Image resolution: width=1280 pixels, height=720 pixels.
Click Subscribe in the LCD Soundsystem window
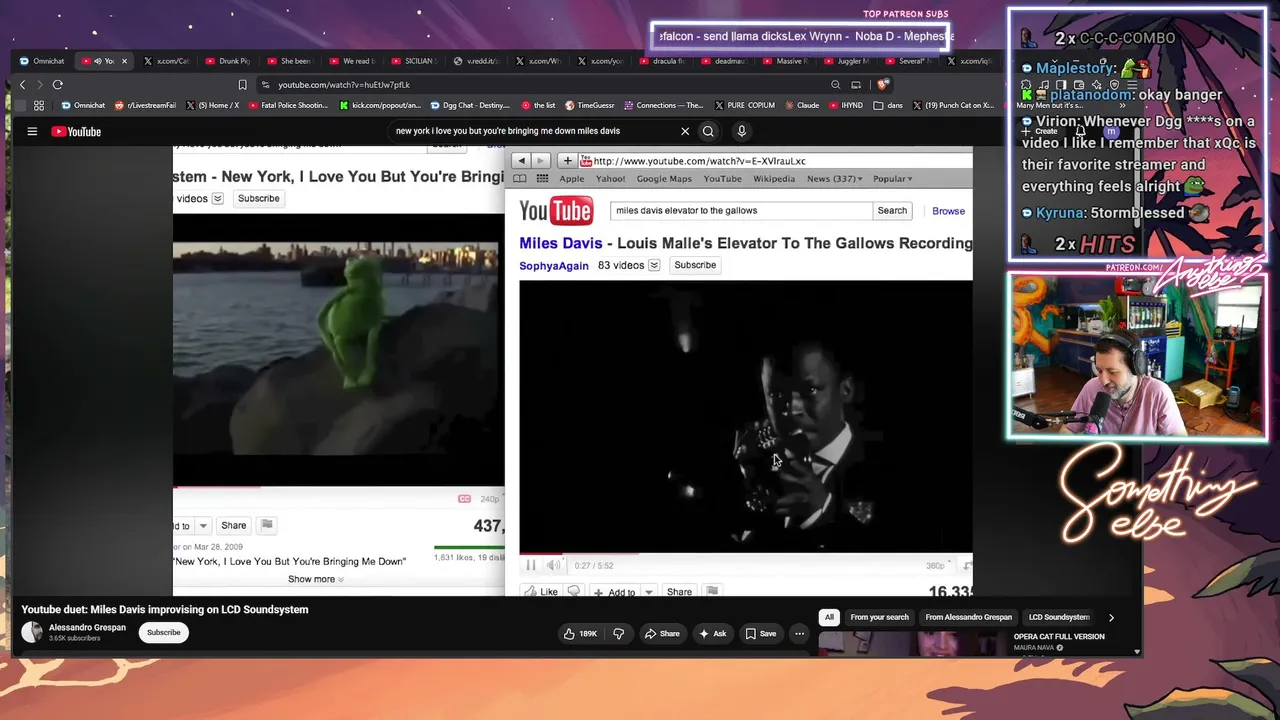258,198
